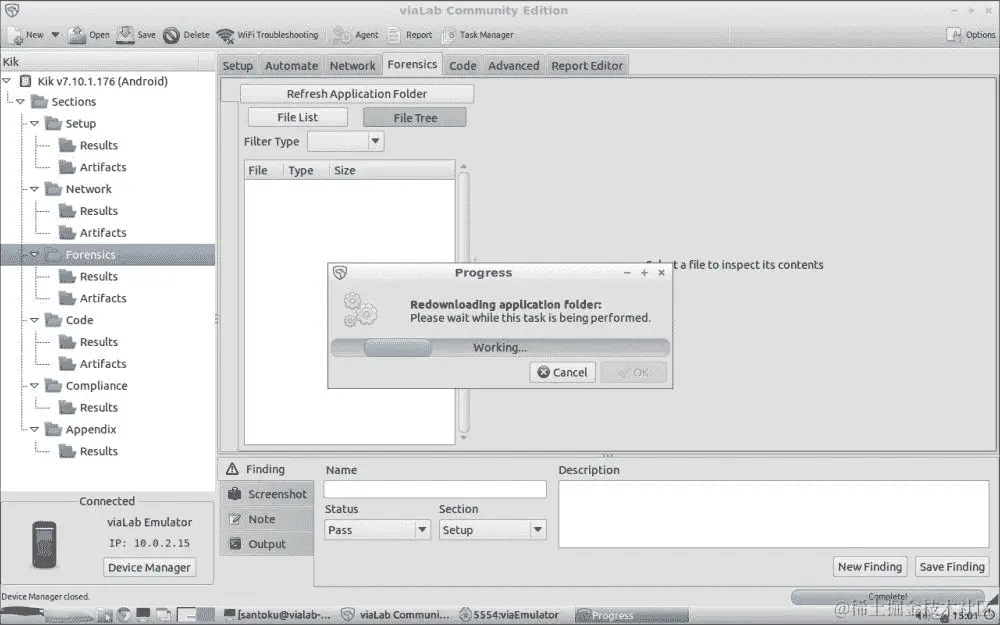Select Results under Setup
Screen dimensions: 1000x625
99,145
